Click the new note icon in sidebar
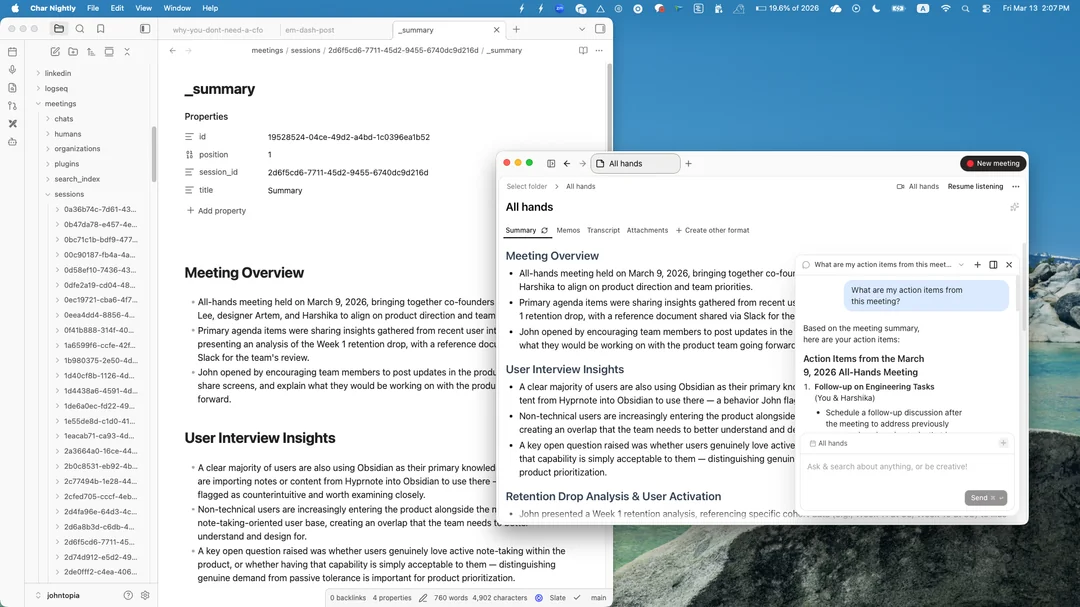Screen dimensions: 1080x607 (x=56, y=52)
